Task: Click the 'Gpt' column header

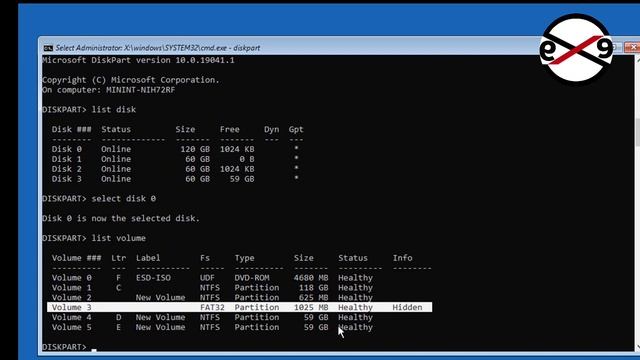Action: [296, 129]
